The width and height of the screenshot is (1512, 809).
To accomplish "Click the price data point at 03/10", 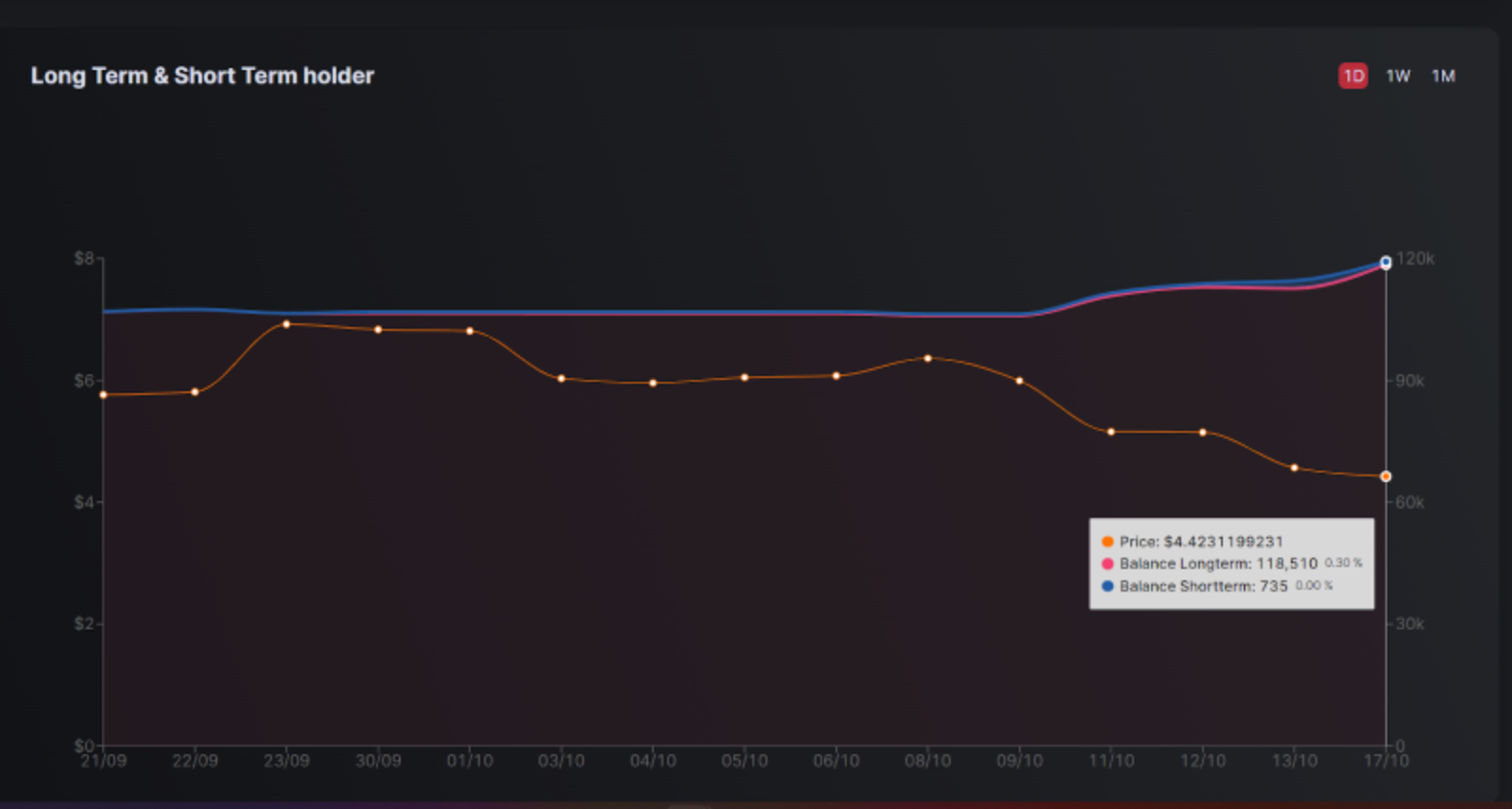I will click(x=561, y=378).
